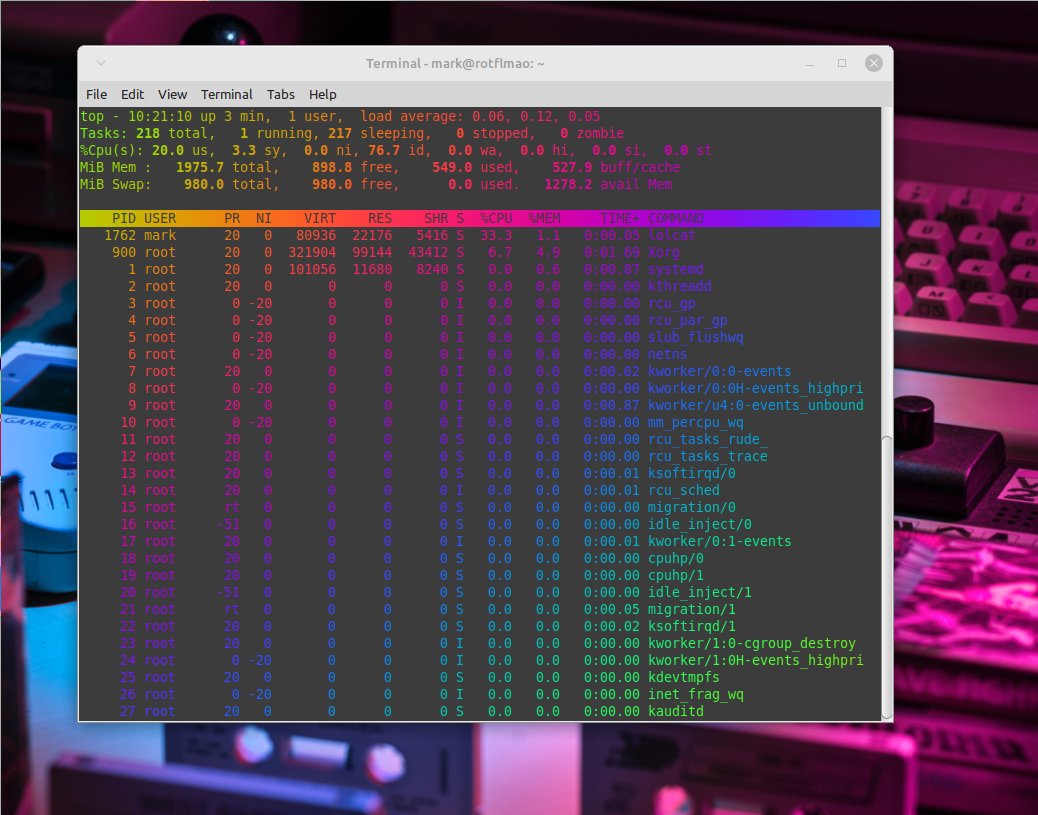Screen dimensions: 1038x815
Task: Click the PID column header
Action: click(123, 218)
